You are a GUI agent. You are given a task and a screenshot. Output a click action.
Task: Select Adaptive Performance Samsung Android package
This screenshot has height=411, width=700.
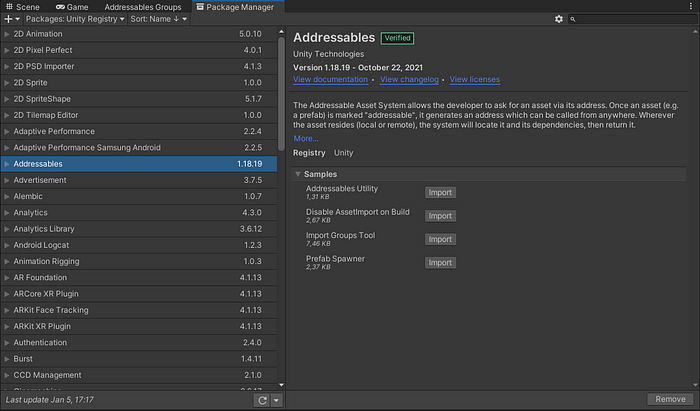coord(139,148)
